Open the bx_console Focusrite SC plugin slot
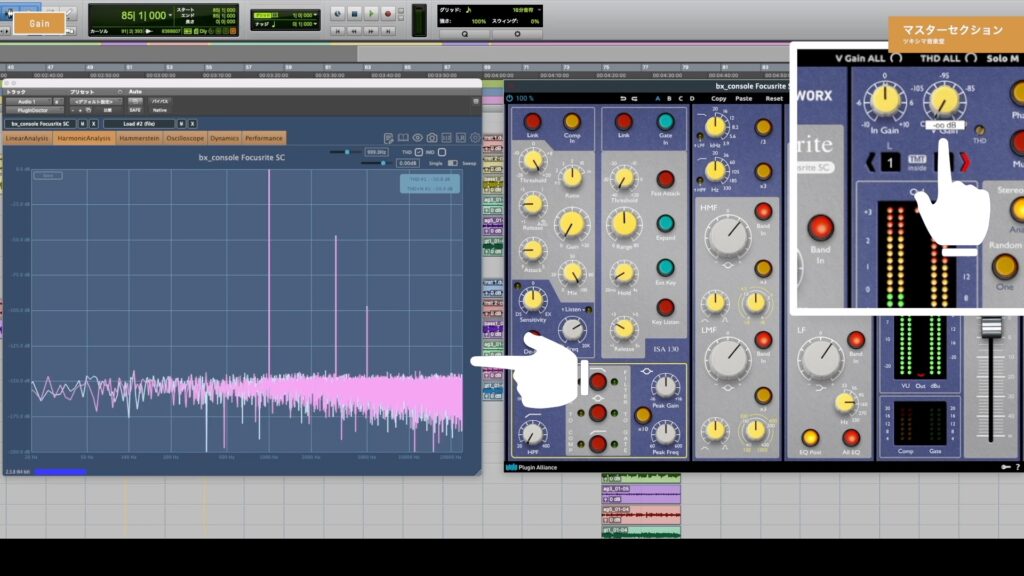1024x576 pixels. (40, 123)
